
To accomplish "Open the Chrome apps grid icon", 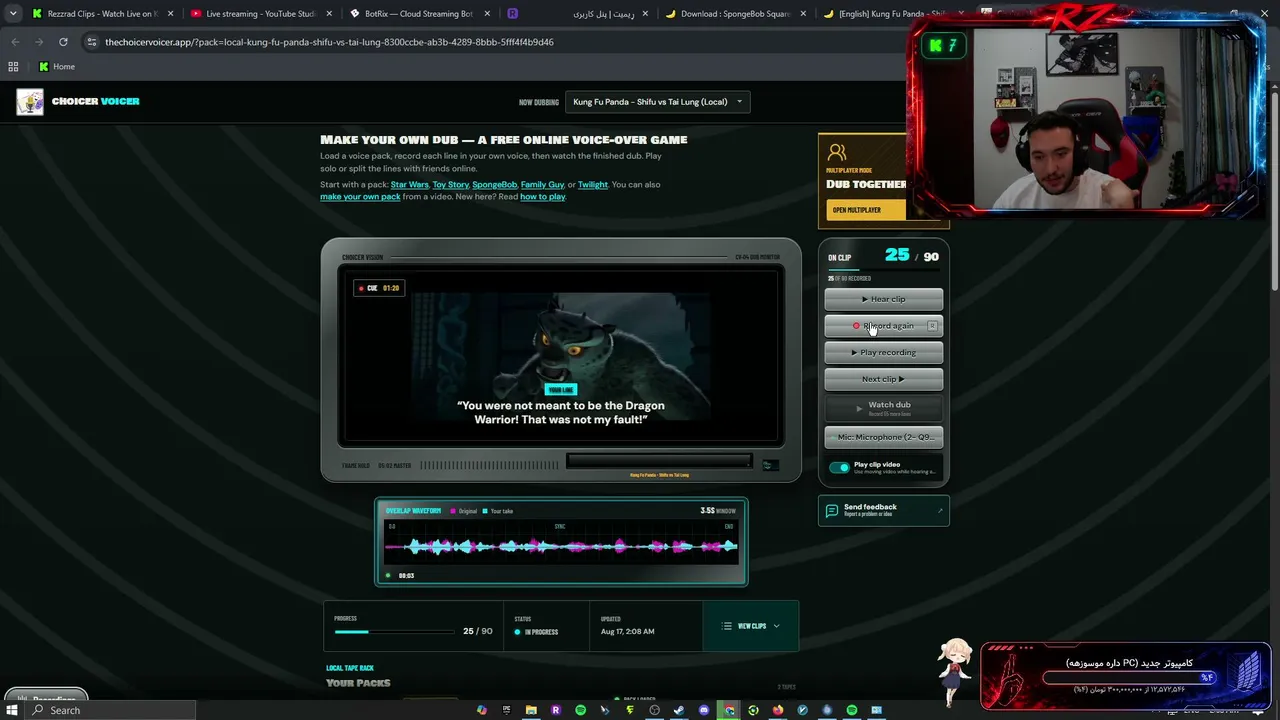I will (x=13, y=67).
